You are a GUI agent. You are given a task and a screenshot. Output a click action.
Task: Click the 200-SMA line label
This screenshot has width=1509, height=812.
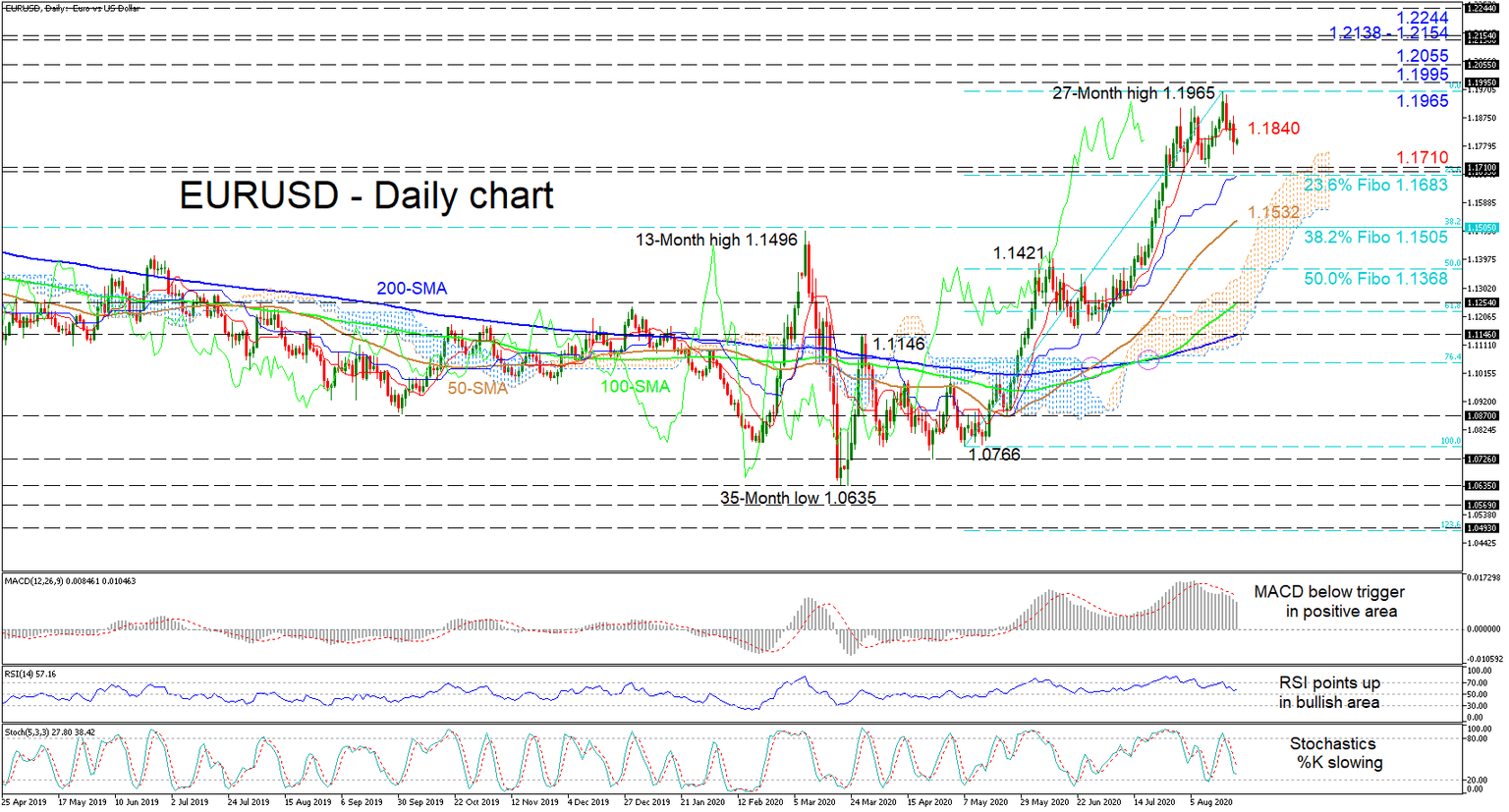414,288
